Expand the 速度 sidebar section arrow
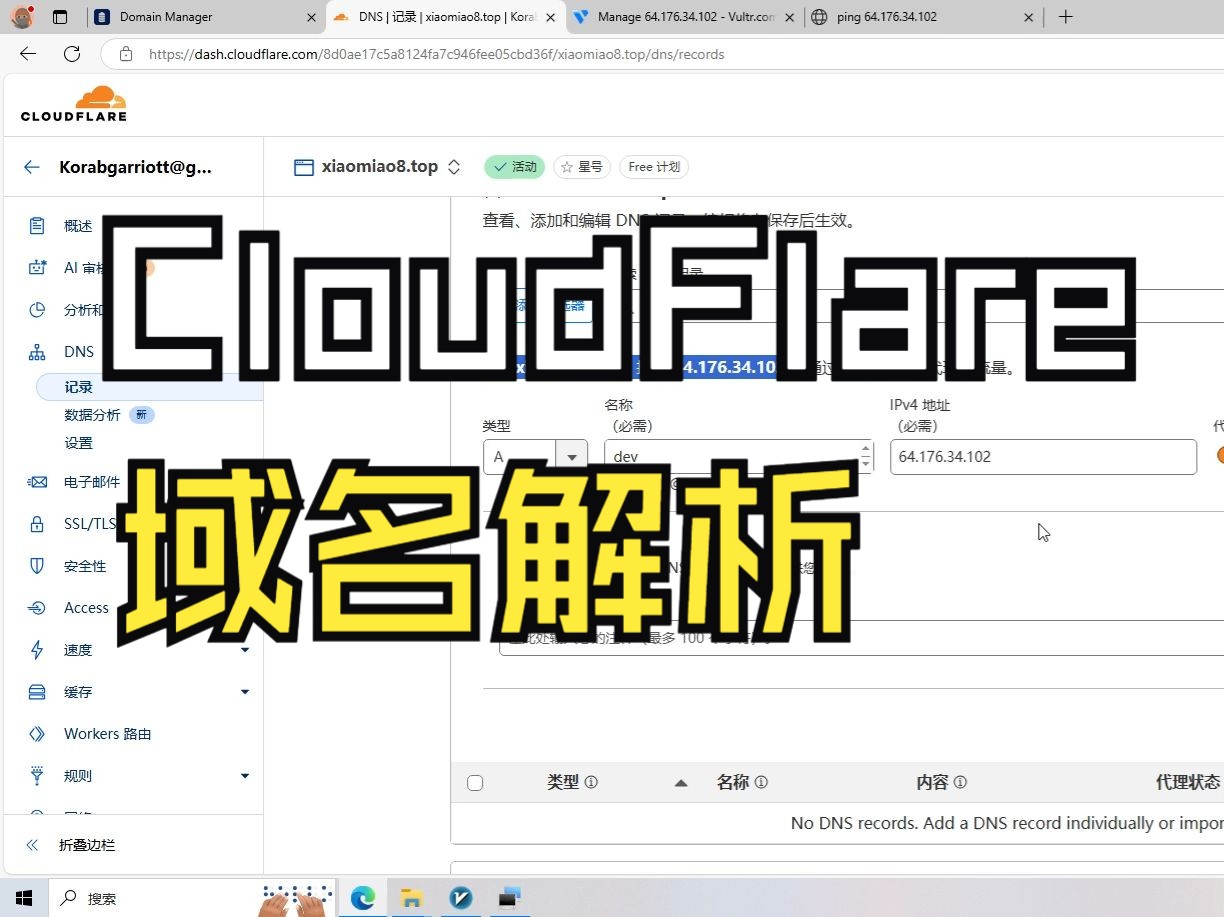1224x917 pixels. pos(245,650)
